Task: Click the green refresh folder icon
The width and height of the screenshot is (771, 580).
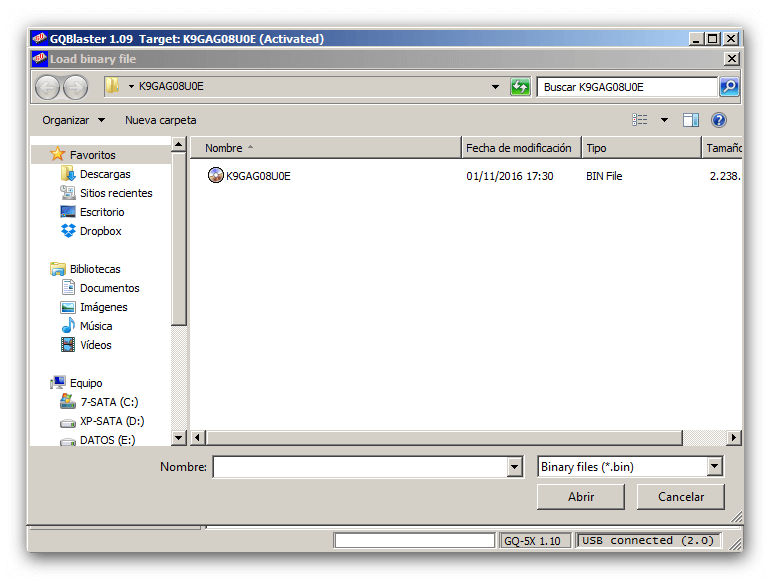Action: tap(520, 87)
